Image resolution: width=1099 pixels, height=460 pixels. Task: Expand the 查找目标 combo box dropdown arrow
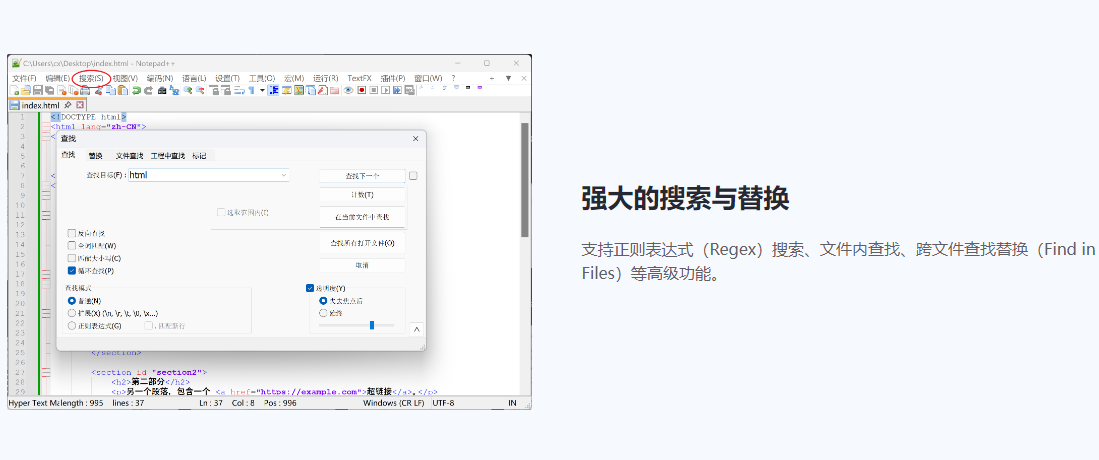tap(284, 175)
